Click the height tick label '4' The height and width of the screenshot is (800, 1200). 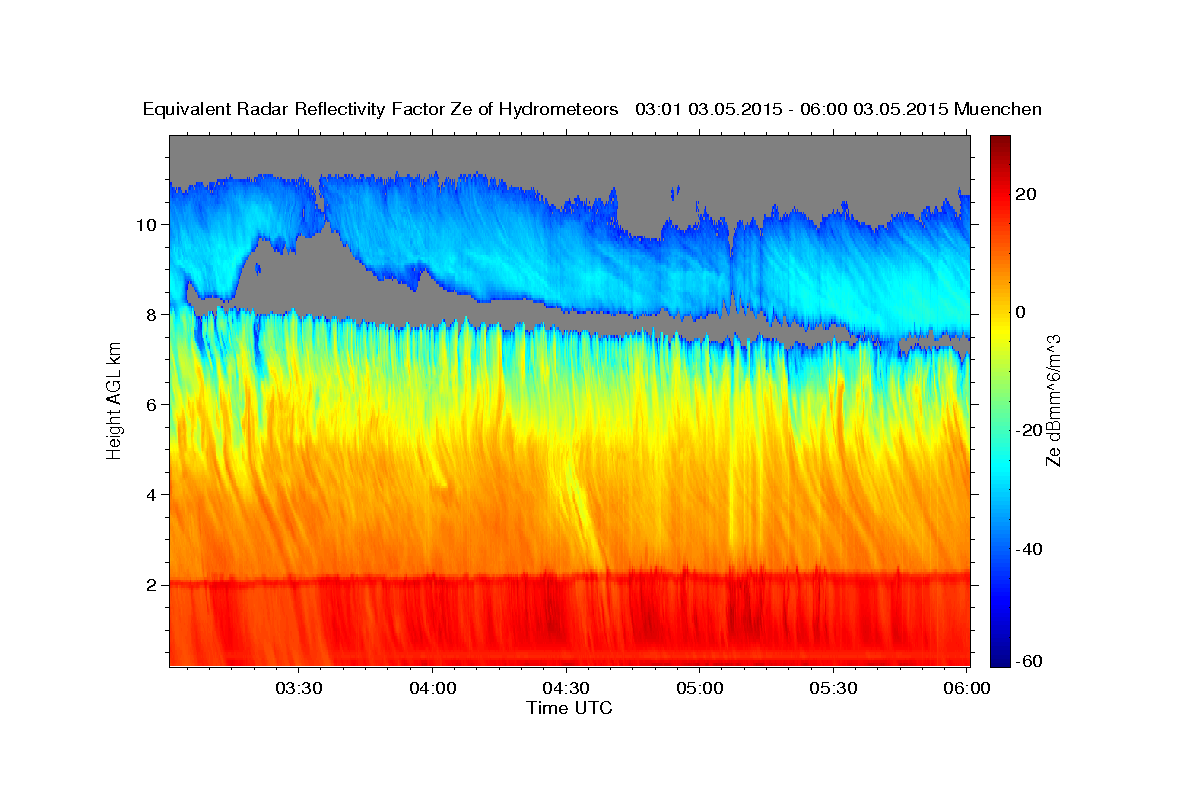pyautogui.click(x=153, y=495)
